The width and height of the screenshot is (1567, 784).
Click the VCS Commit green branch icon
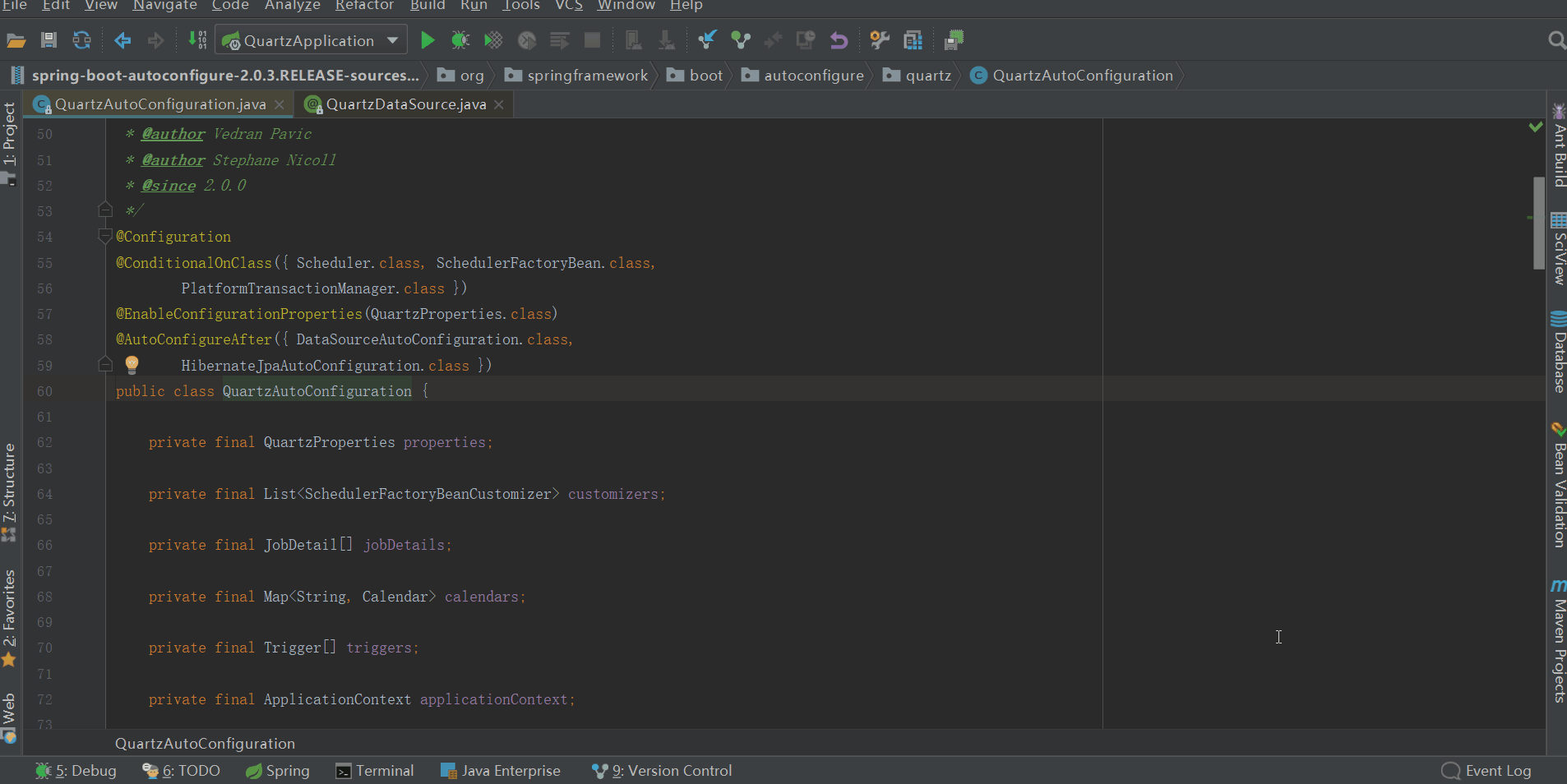tap(741, 40)
